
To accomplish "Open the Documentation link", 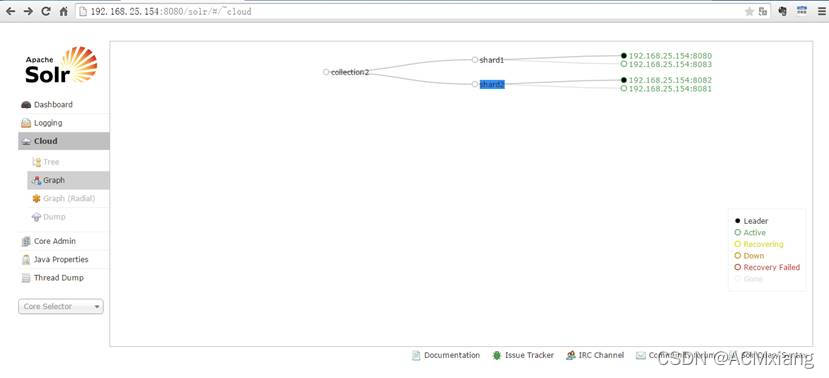I will click(x=452, y=356).
